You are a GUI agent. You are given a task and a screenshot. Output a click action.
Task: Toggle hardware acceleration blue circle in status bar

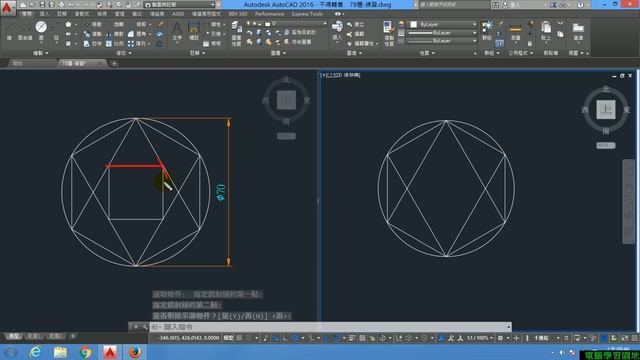(x=604, y=338)
